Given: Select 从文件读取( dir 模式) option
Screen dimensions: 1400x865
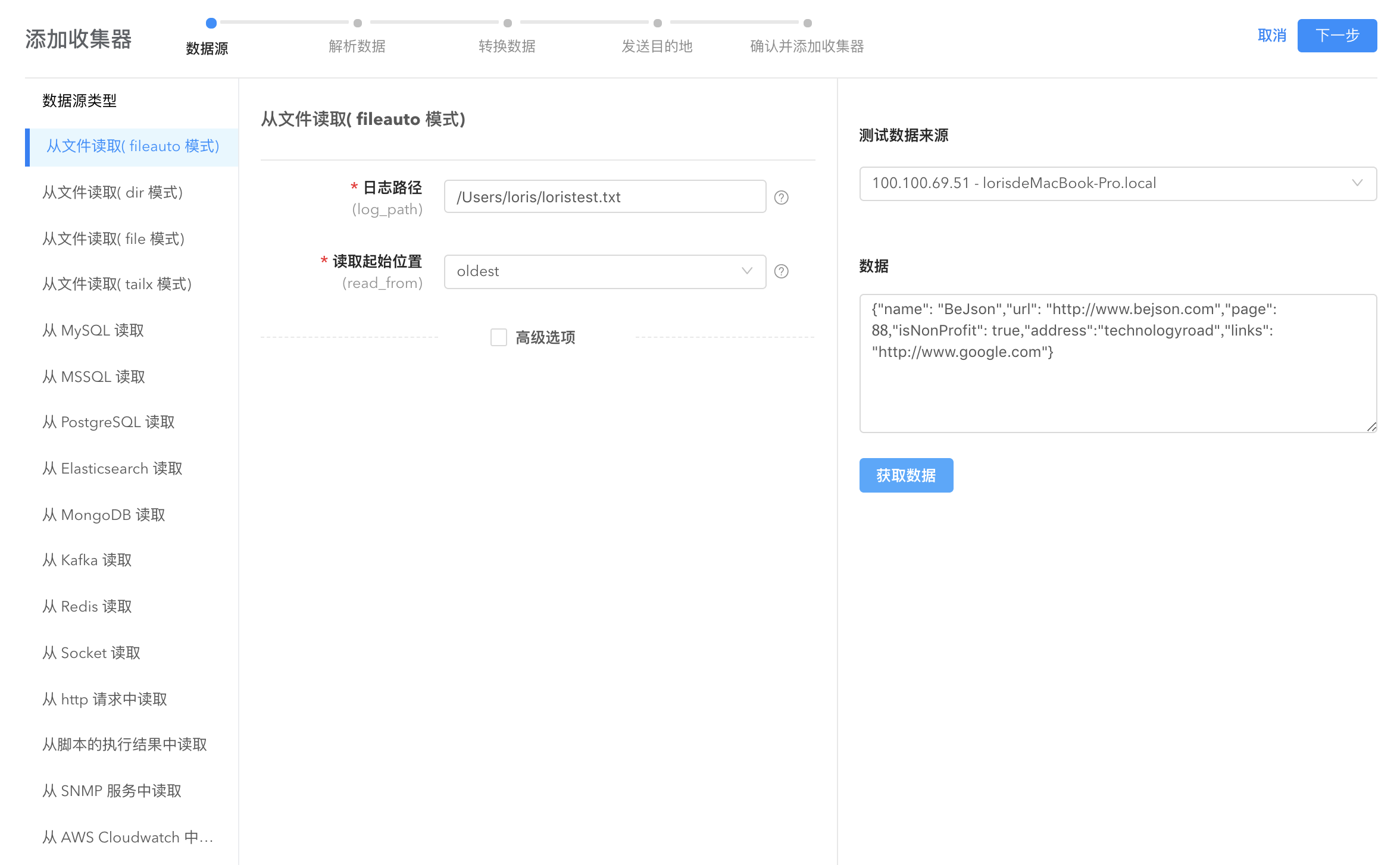Looking at the screenshot, I should tap(112, 192).
